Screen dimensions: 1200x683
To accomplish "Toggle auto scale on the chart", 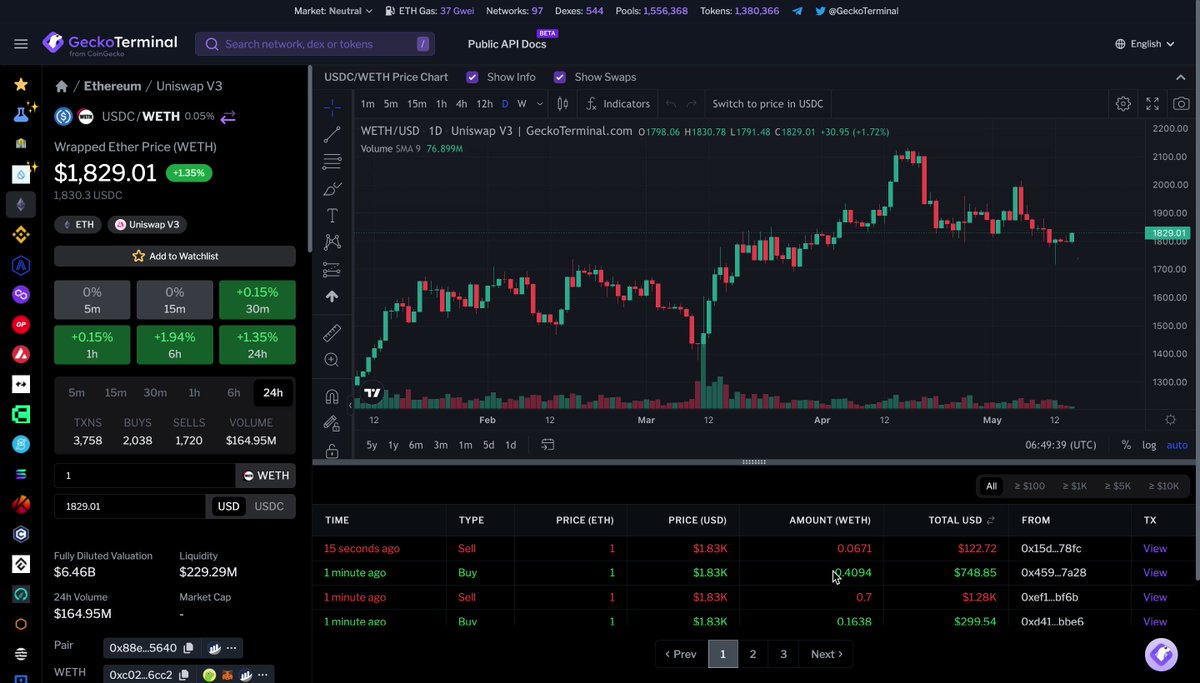I will click(1177, 445).
